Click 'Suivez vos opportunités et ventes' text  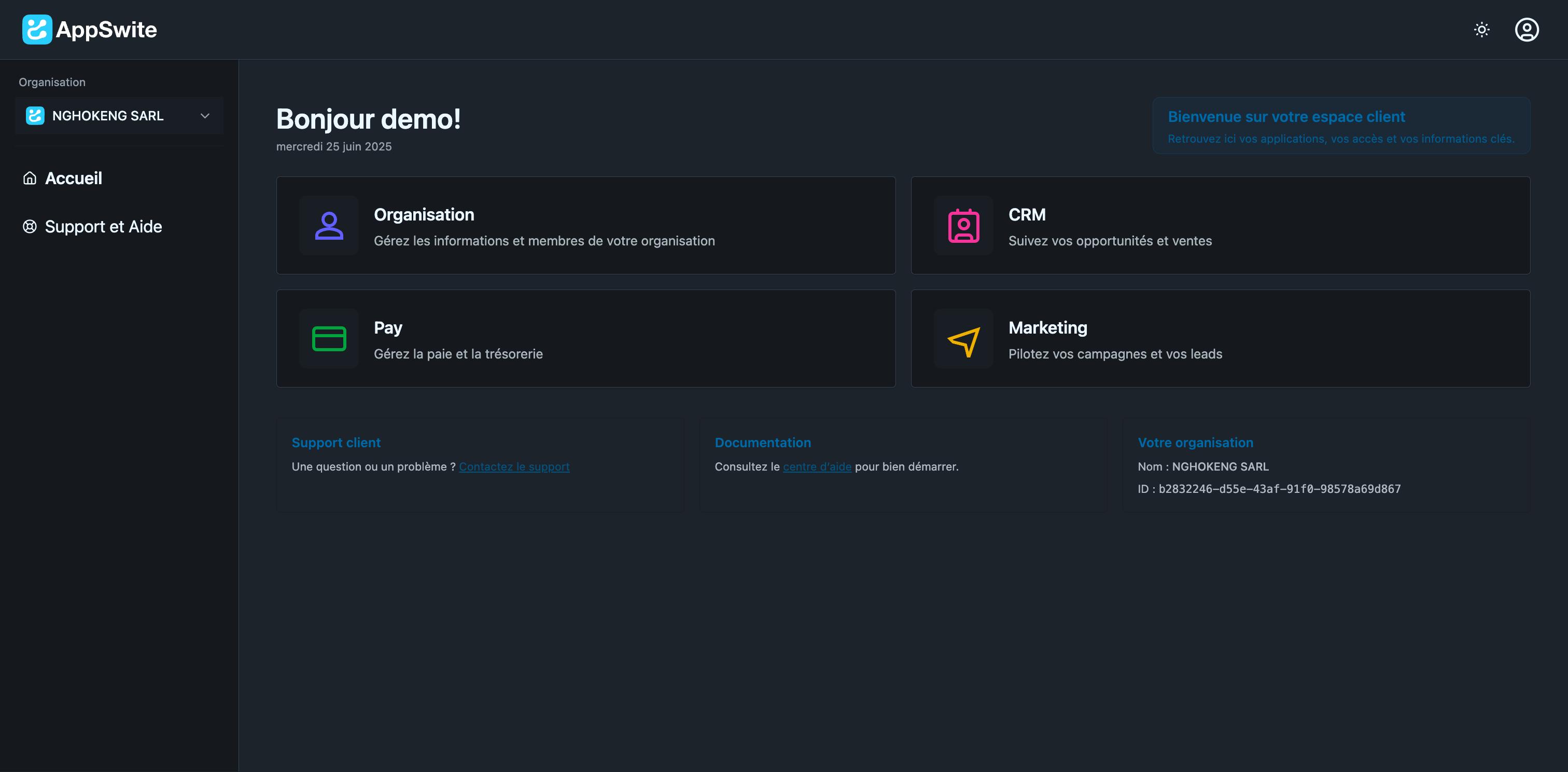tap(1110, 241)
